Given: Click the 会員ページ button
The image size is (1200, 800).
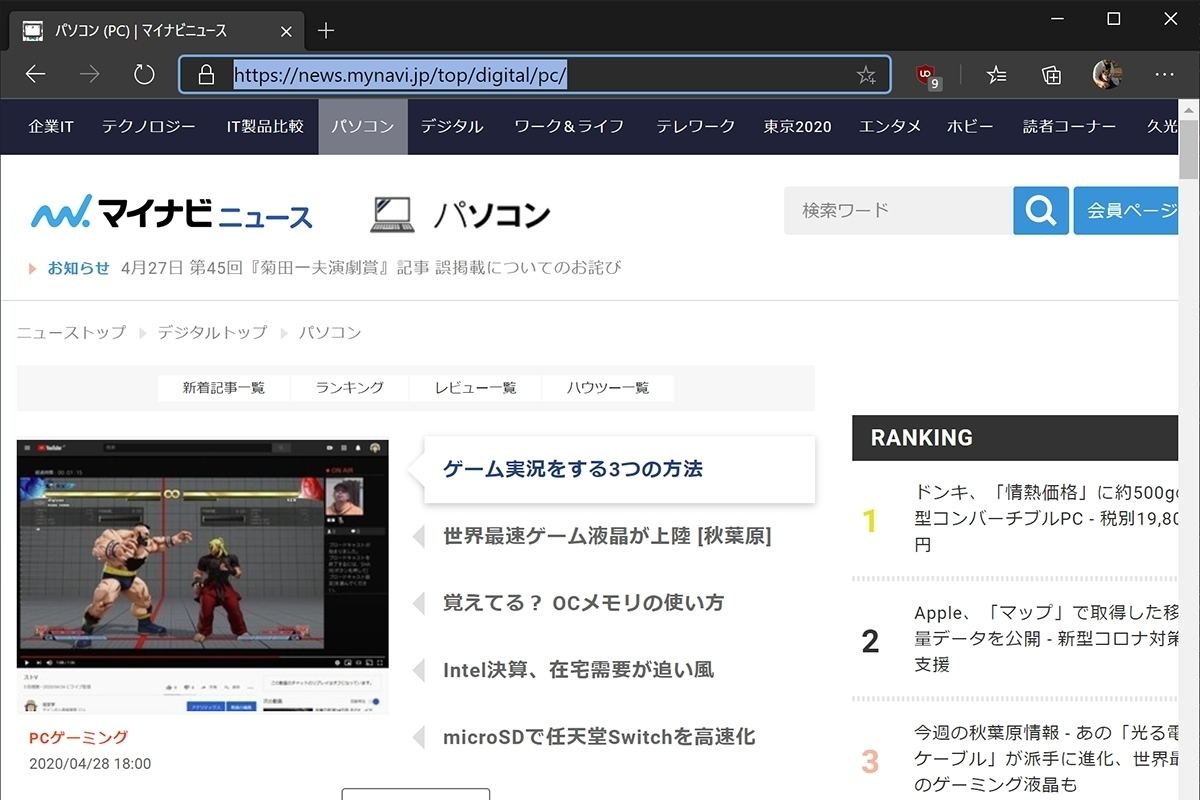Looking at the screenshot, I should click(x=1127, y=210).
